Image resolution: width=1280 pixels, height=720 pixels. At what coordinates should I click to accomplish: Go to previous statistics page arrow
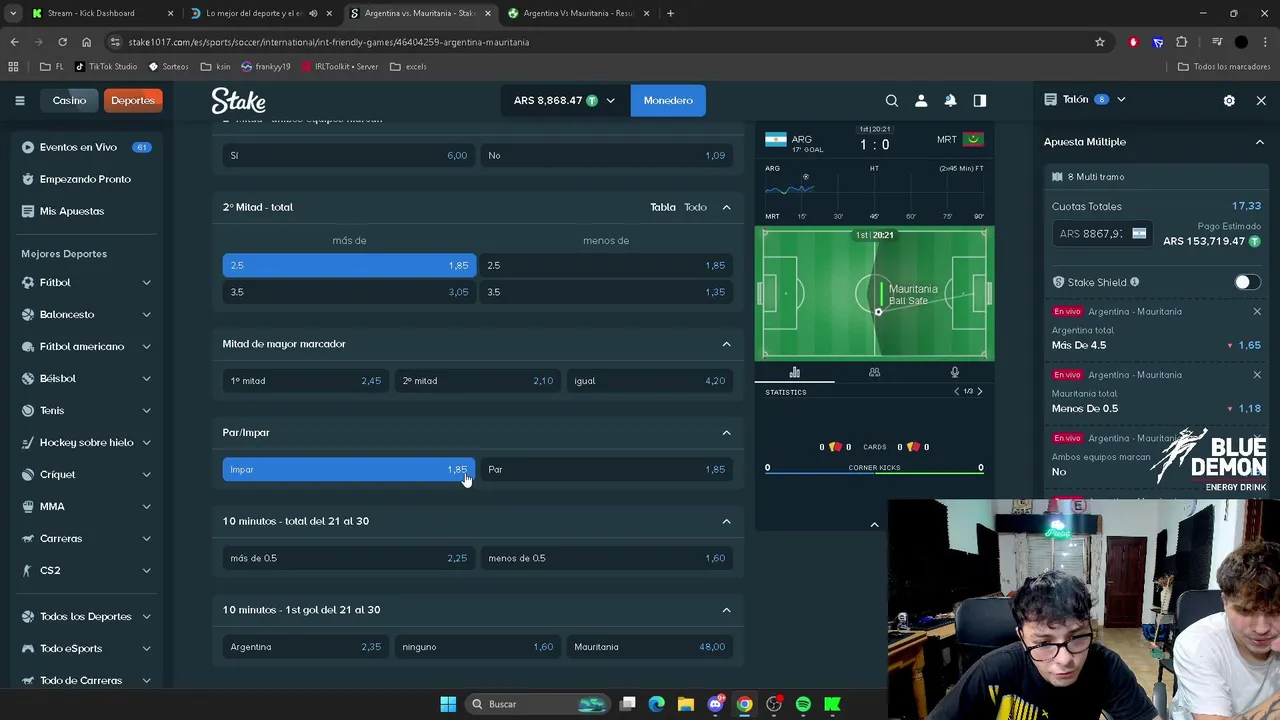(957, 392)
